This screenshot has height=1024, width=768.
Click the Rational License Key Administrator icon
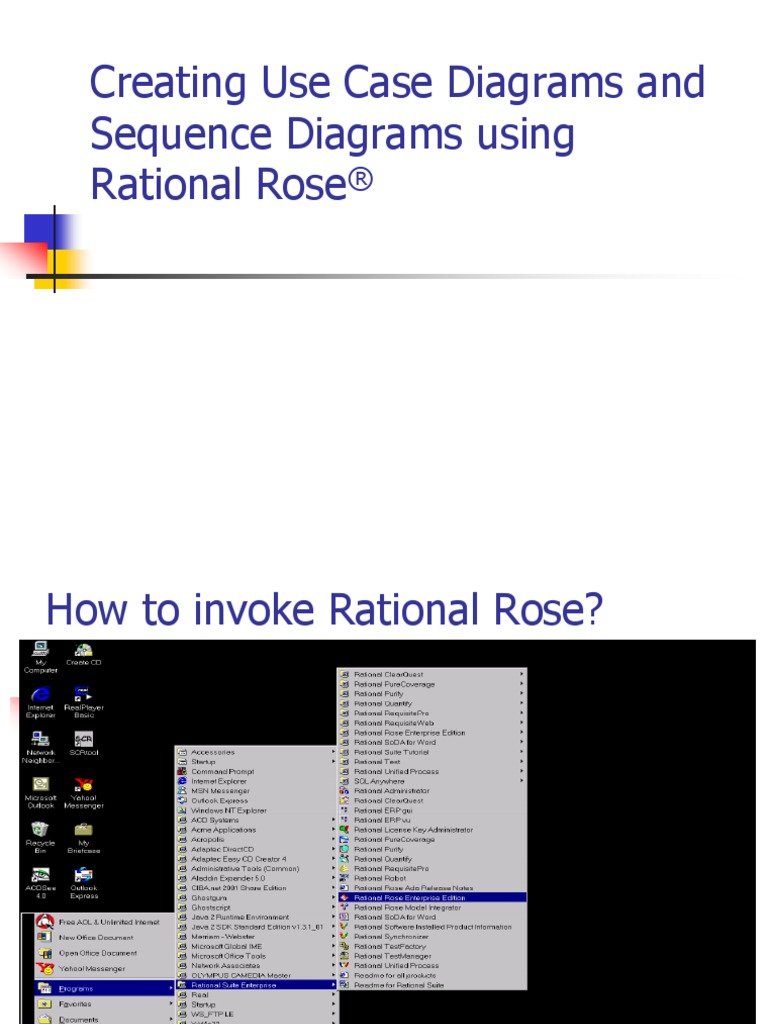tap(344, 829)
